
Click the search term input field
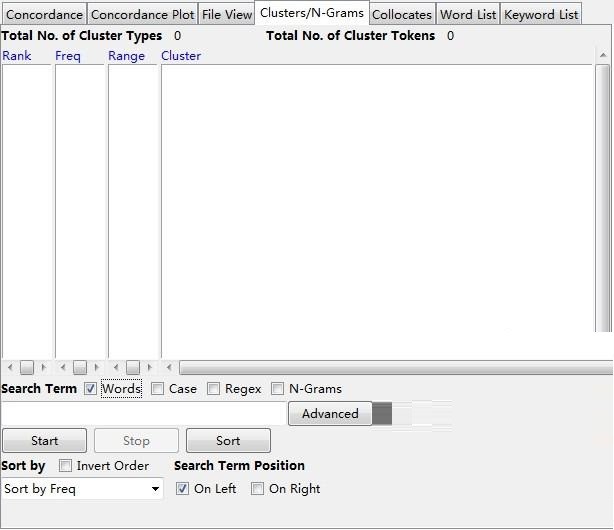[144, 413]
